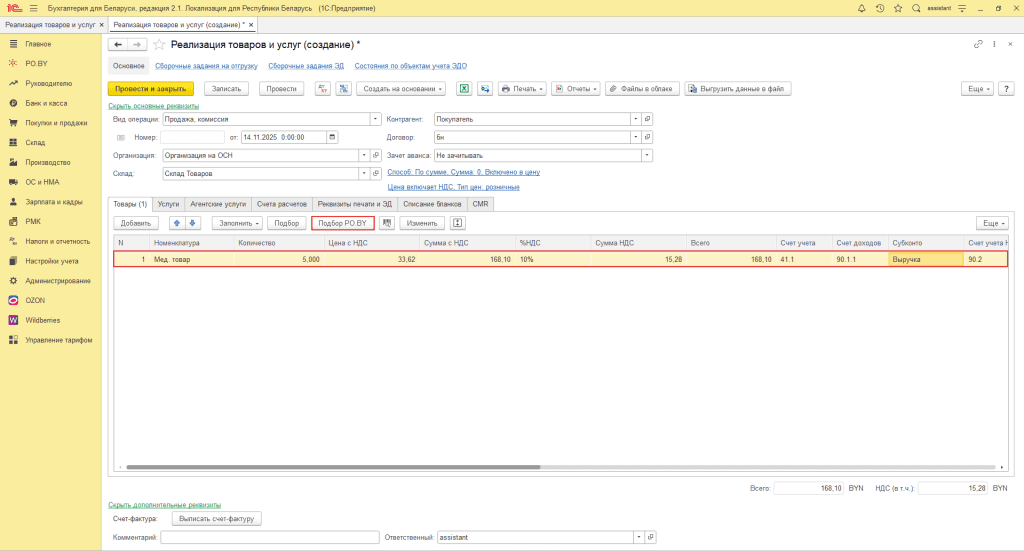Viewport: 1024px width, 551px height.
Task: Move selected row up with blue arrow
Action: (177, 223)
